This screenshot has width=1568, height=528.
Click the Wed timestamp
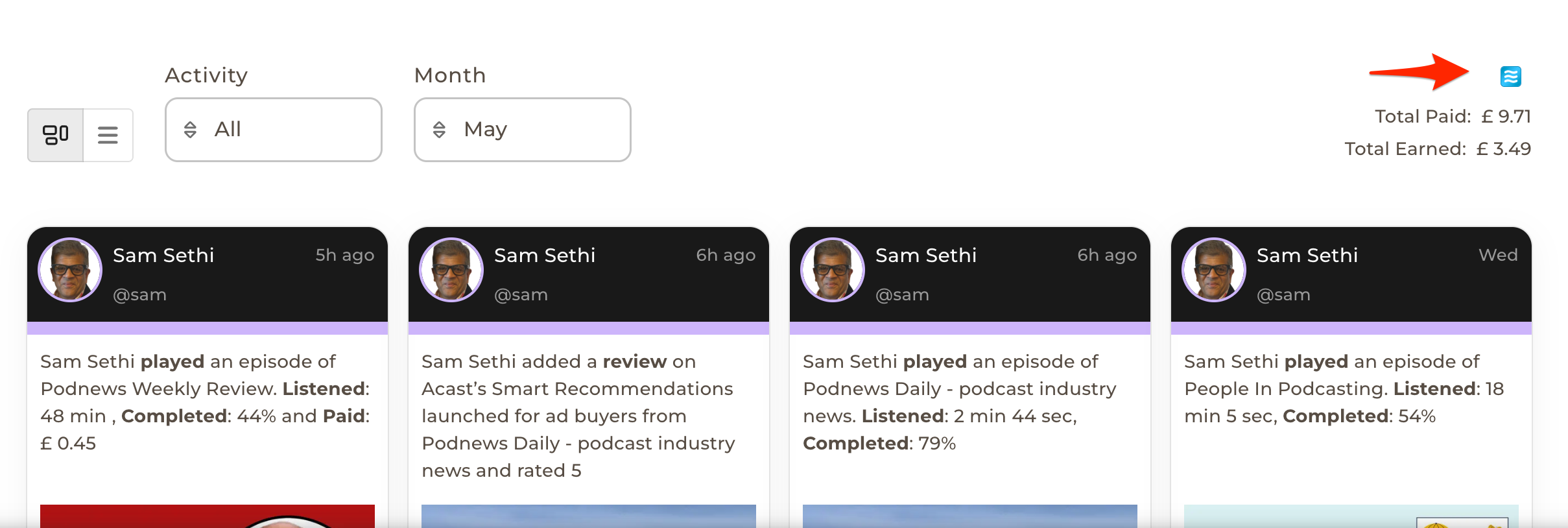(x=1498, y=255)
